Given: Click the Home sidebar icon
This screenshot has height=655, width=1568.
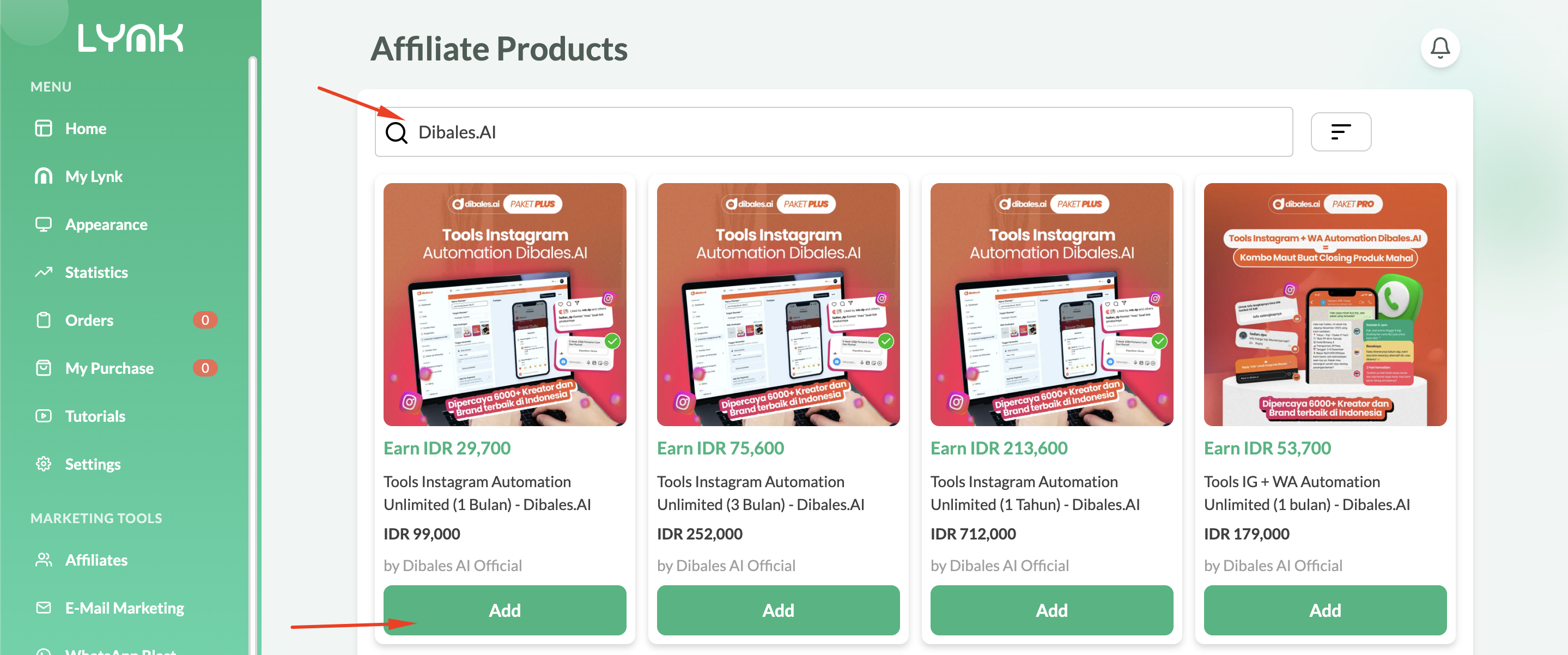Looking at the screenshot, I should (43, 129).
